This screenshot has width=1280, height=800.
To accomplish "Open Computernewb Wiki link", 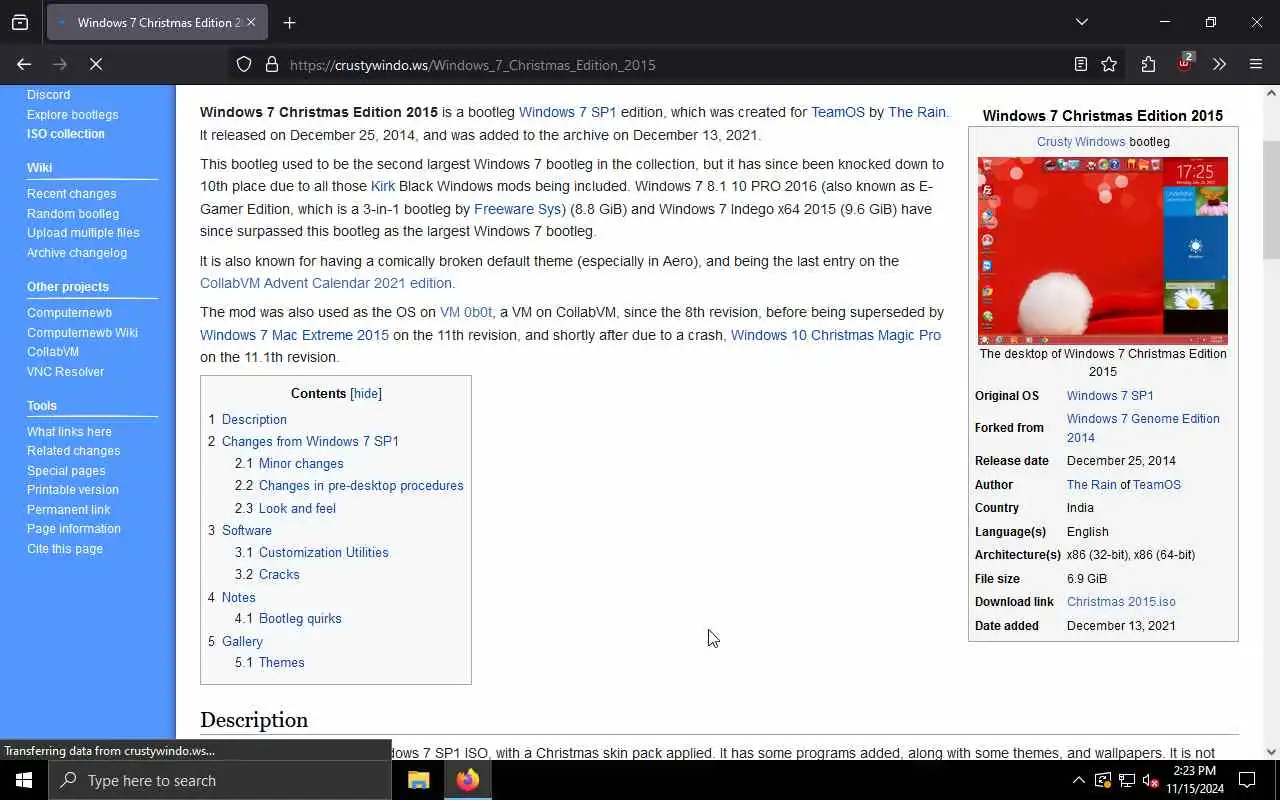I will (82, 332).
